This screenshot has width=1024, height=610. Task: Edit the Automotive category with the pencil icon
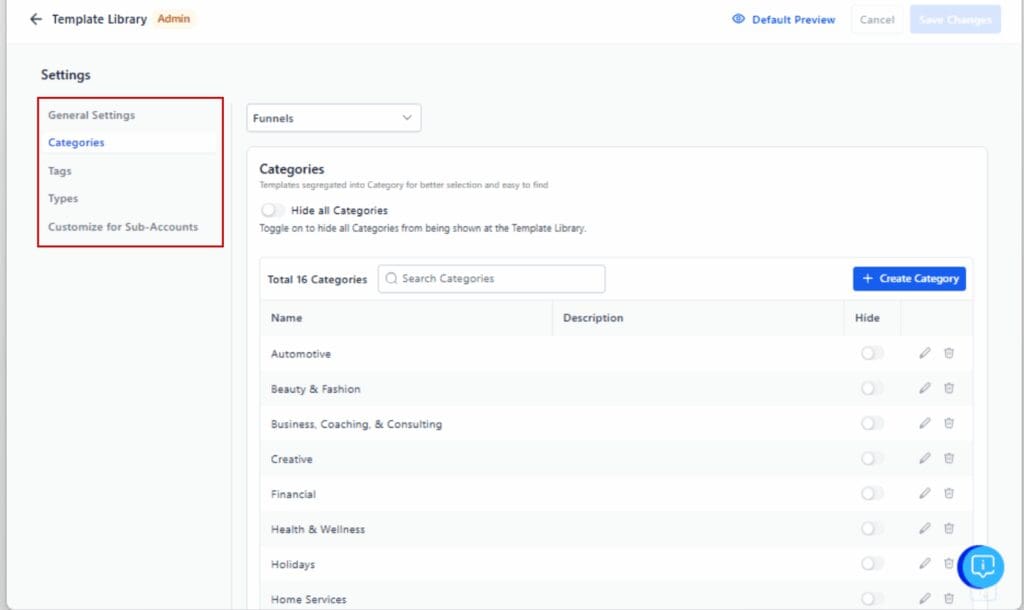(924, 353)
